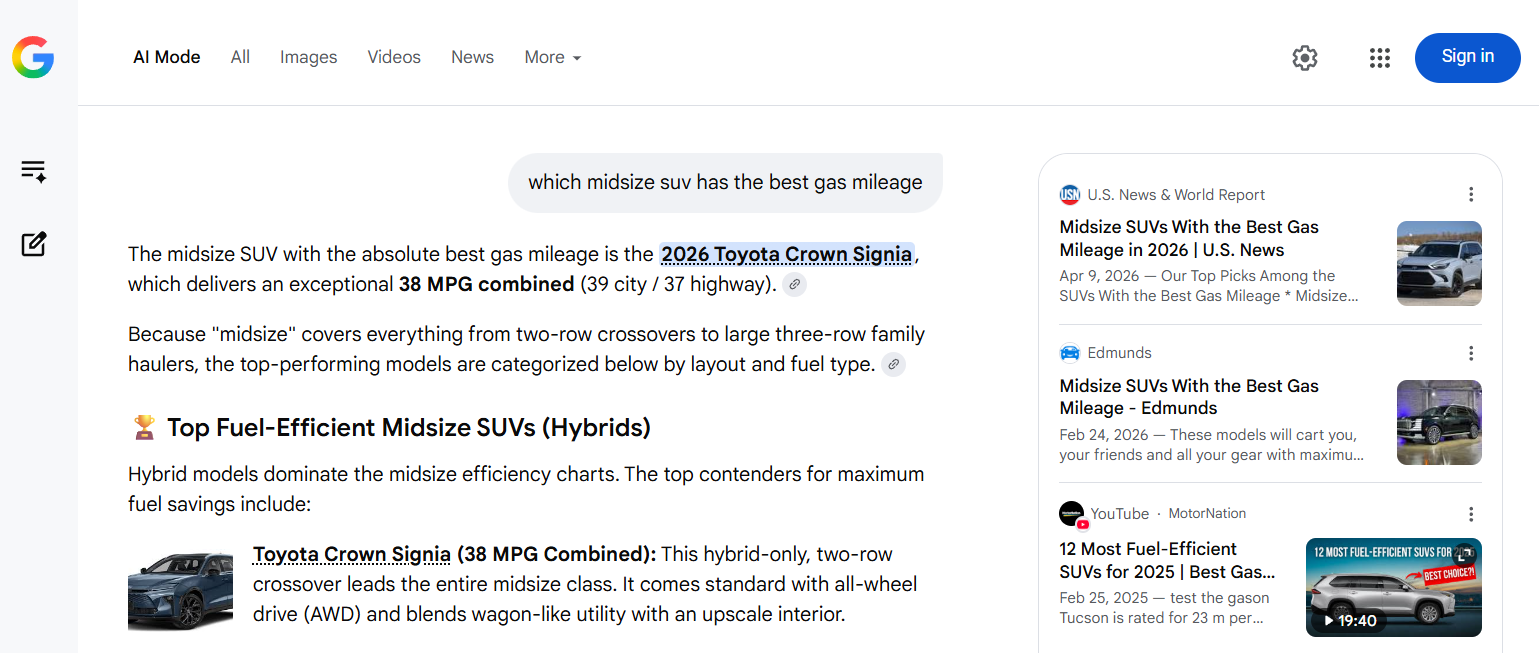Screen dimensions: 1539x653
Task: Open the AI Mode history icon
Action: point(34,171)
